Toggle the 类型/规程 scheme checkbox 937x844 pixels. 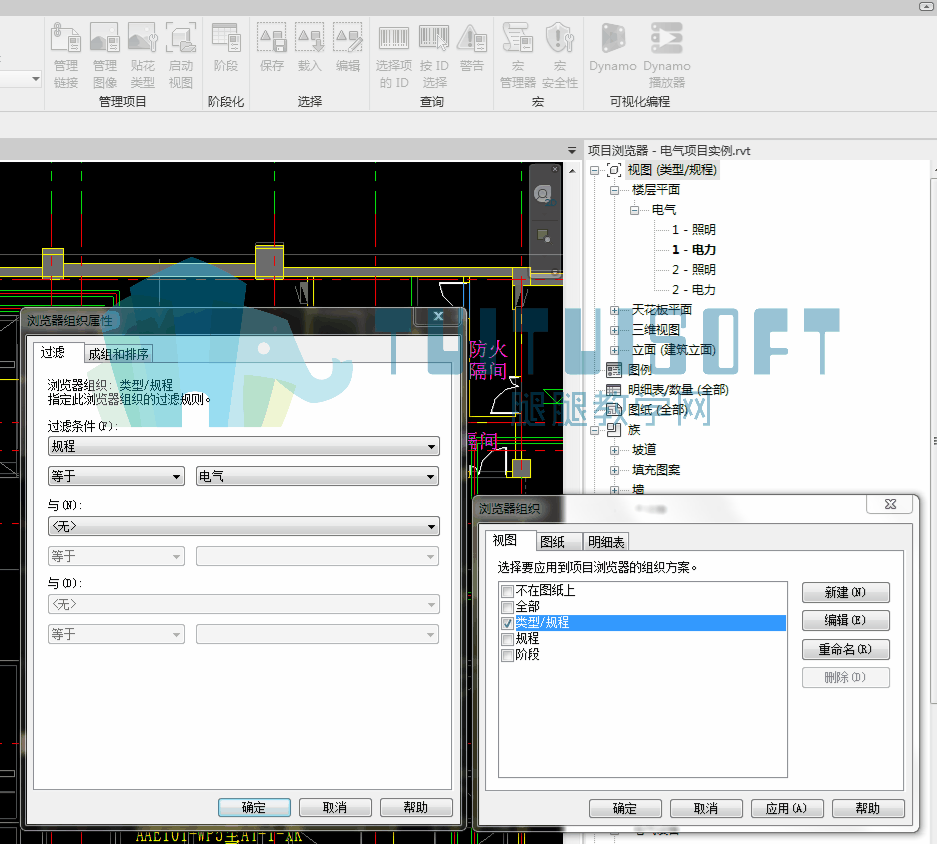coord(507,623)
